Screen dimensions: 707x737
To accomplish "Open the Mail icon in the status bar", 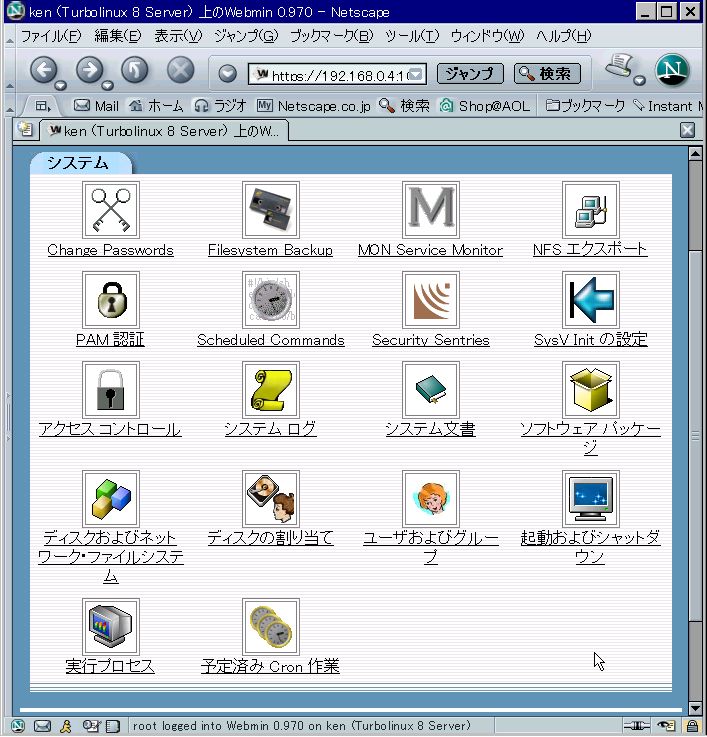I will [42, 726].
